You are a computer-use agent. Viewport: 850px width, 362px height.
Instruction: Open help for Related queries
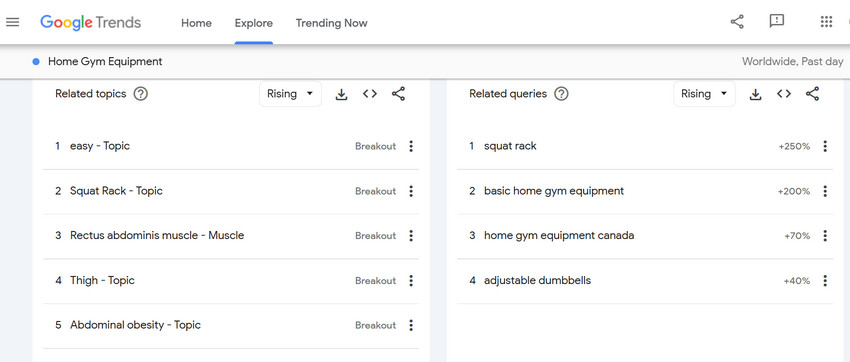click(562, 94)
